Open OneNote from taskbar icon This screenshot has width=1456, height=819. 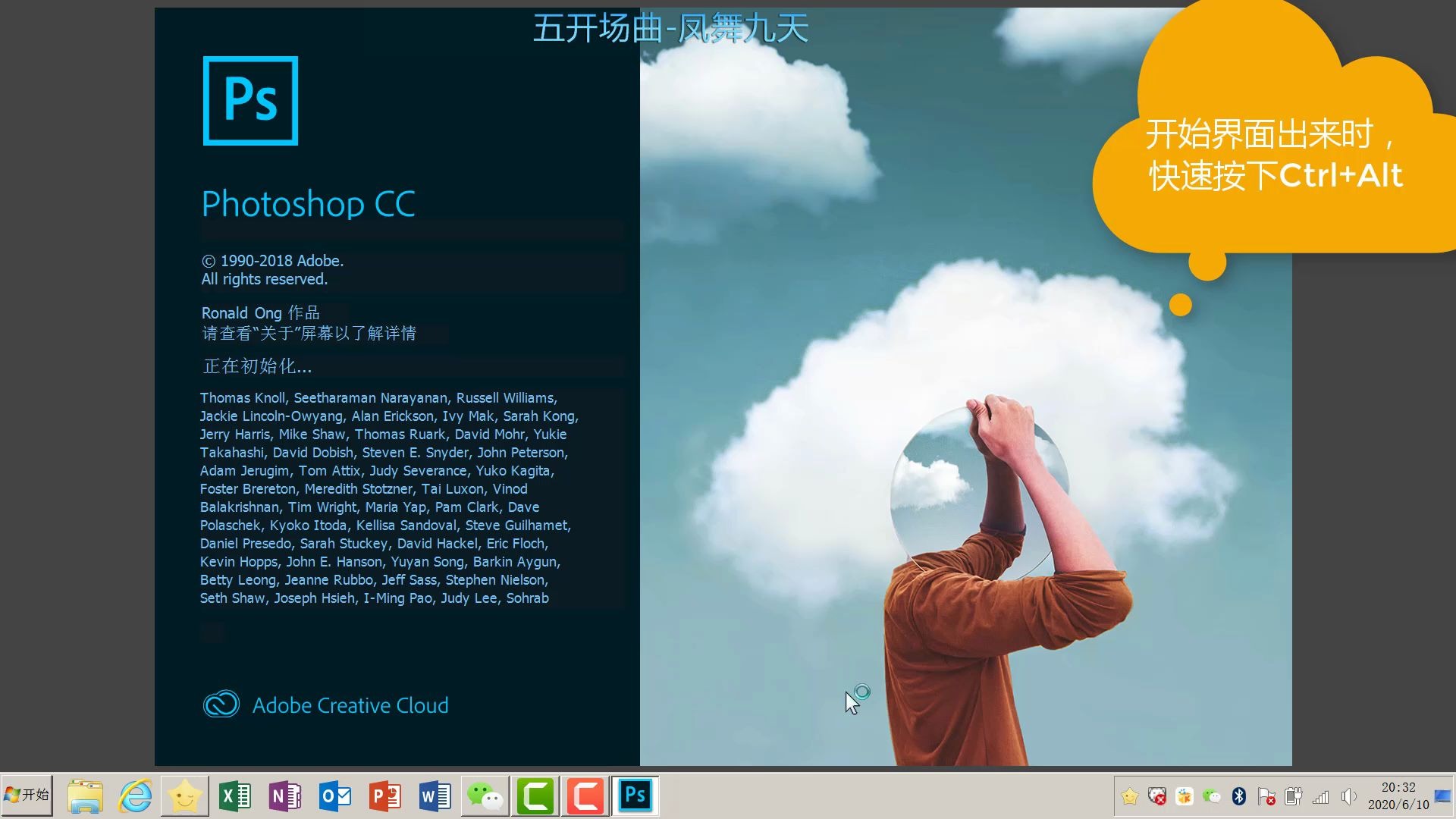tap(286, 796)
